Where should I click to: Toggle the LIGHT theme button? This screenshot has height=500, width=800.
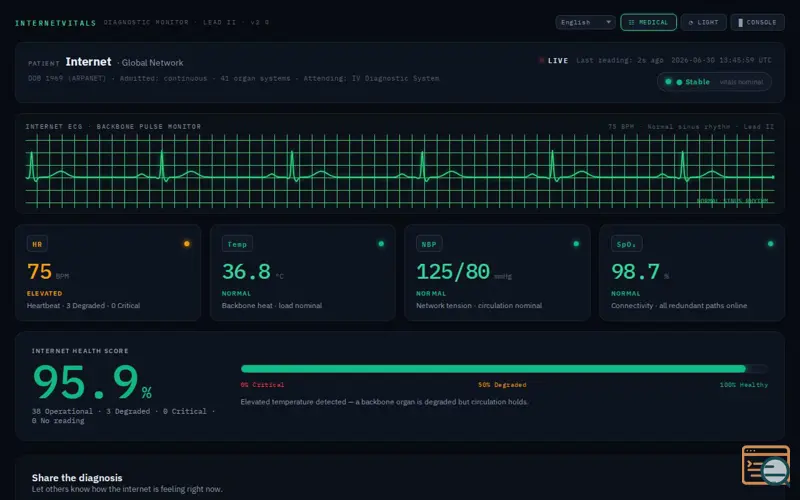pos(703,22)
